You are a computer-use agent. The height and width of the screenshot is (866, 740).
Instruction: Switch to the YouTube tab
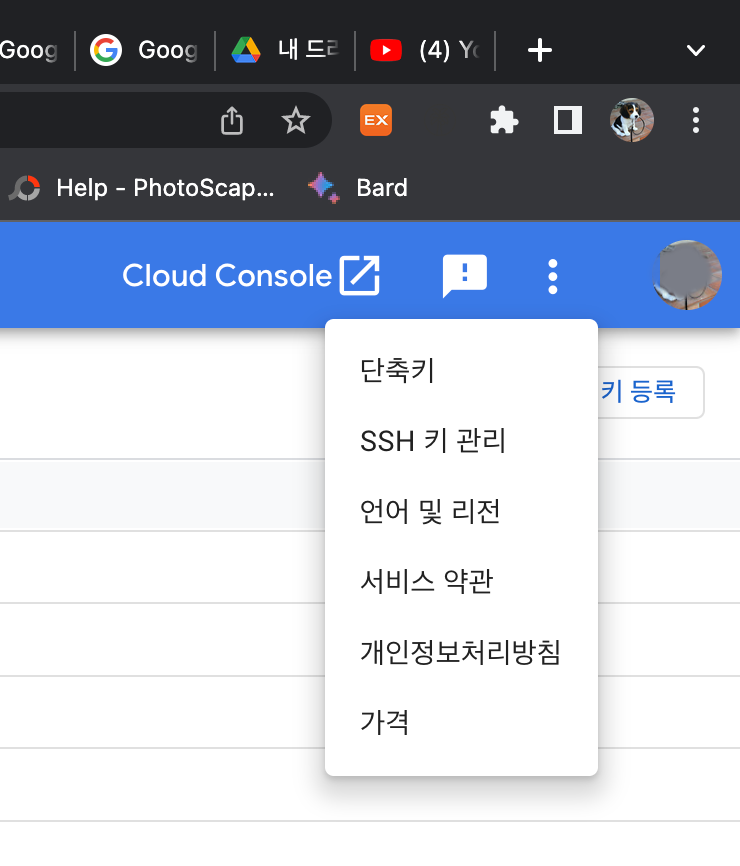(x=425, y=50)
